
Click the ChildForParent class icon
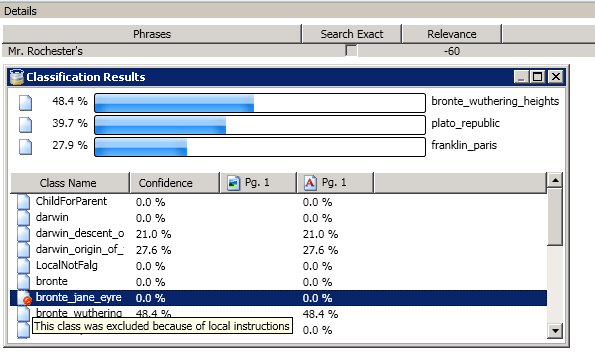pyautogui.click(x=24, y=202)
